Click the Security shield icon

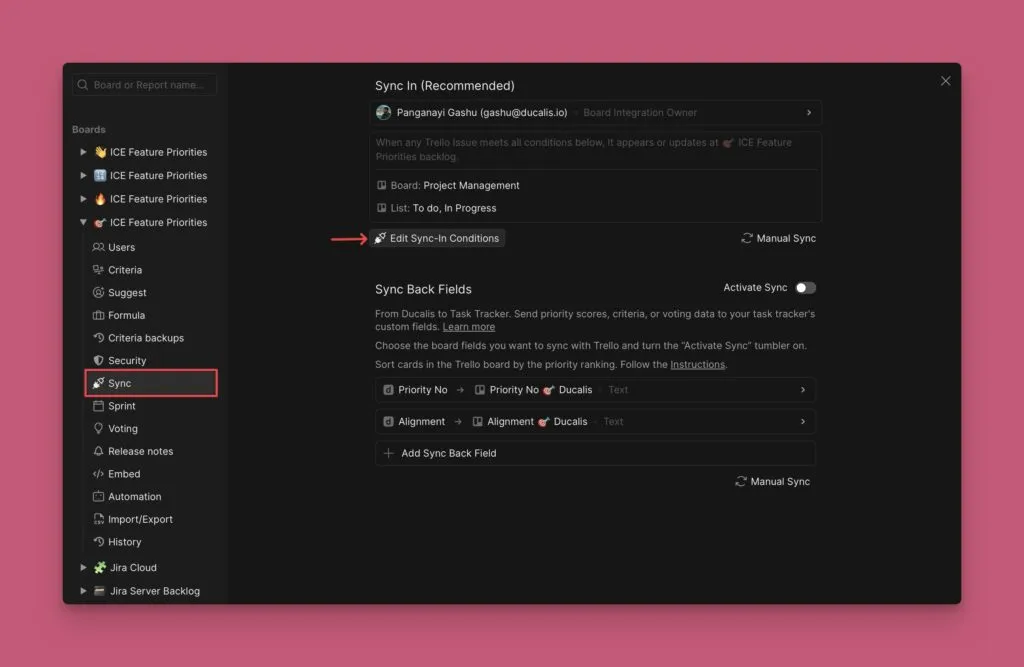(98, 360)
